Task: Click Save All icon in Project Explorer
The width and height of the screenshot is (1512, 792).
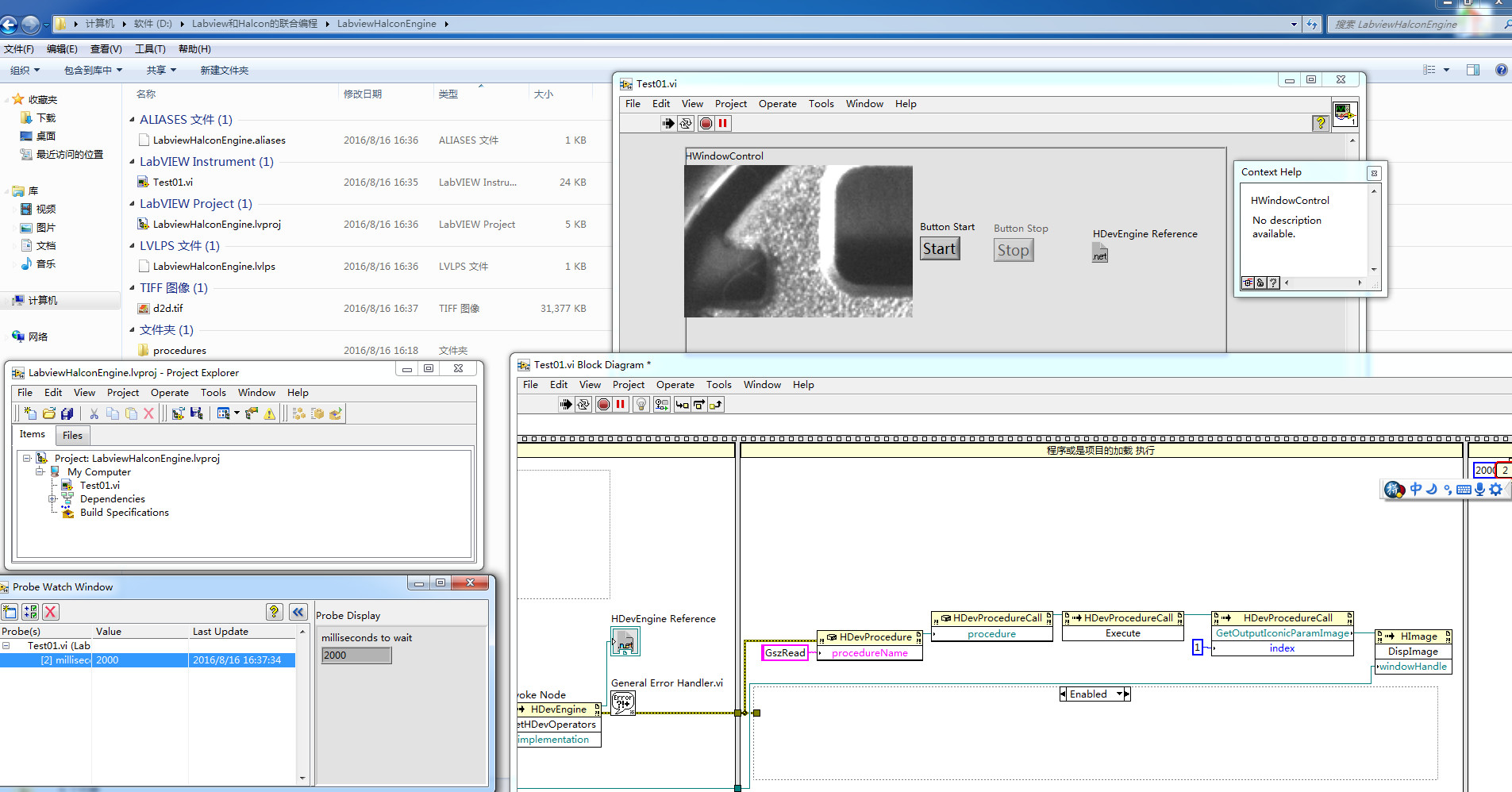Action: (x=67, y=413)
